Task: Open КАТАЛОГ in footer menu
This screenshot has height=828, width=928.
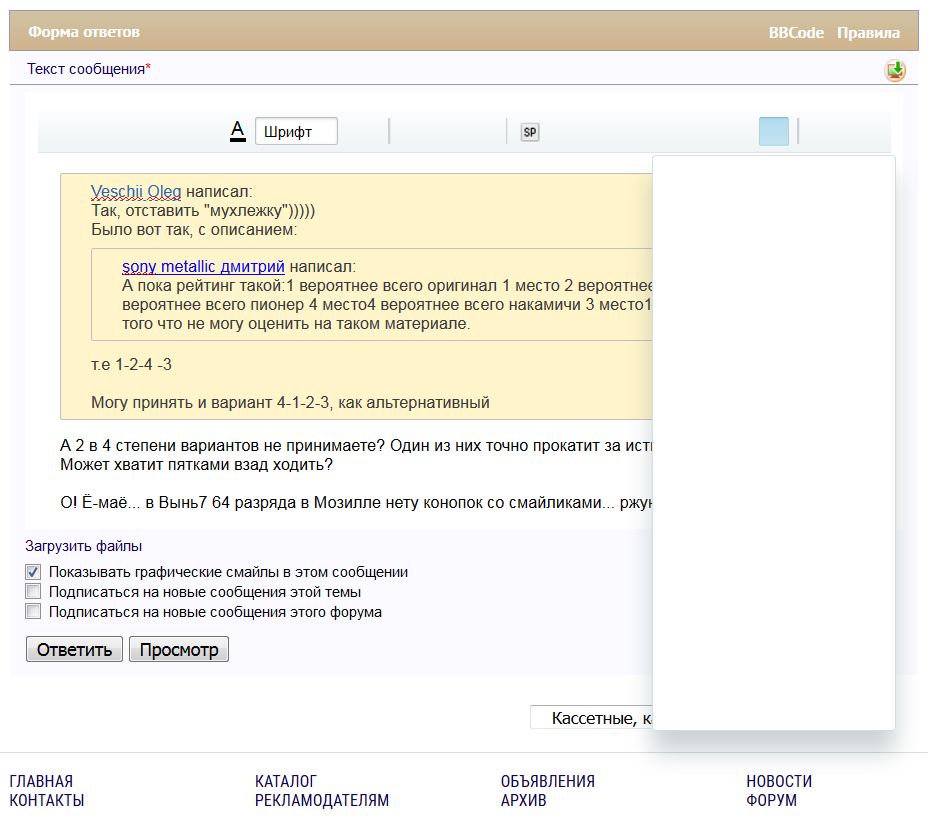Action: 286,781
